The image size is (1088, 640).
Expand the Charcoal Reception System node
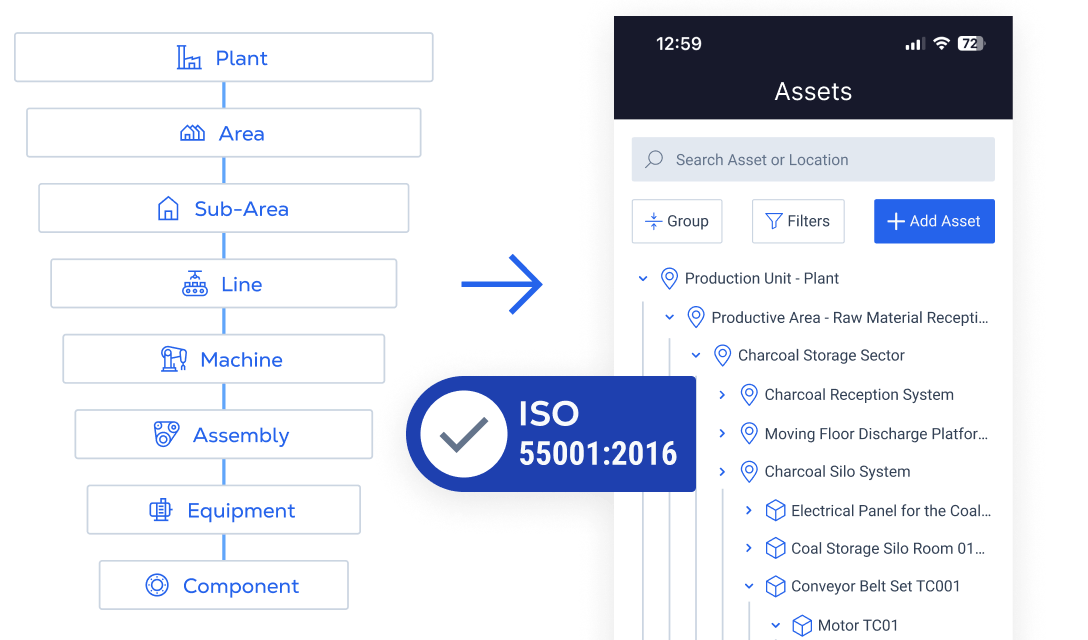tap(722, 395)
